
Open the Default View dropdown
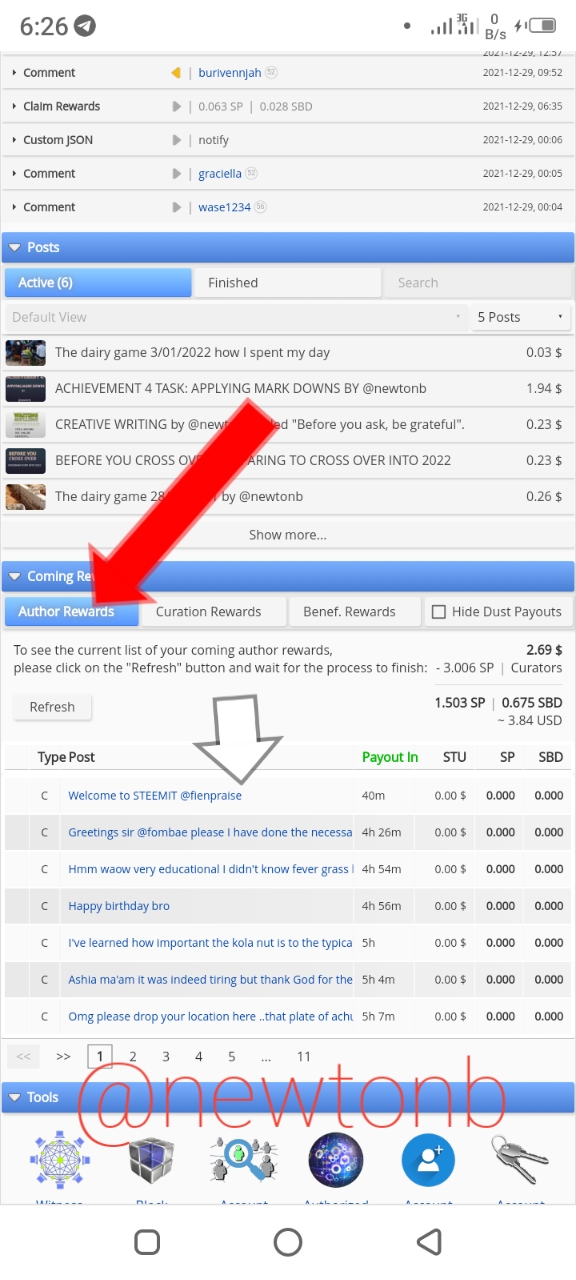[x=236, y=317]
